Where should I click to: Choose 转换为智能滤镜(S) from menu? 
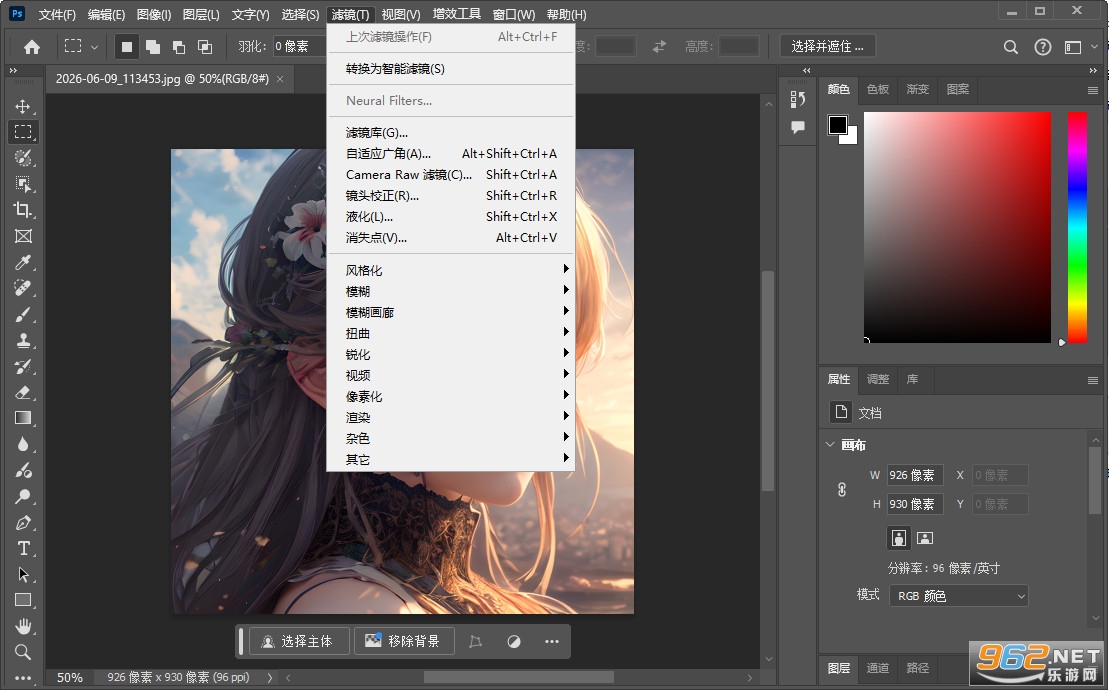451,69
